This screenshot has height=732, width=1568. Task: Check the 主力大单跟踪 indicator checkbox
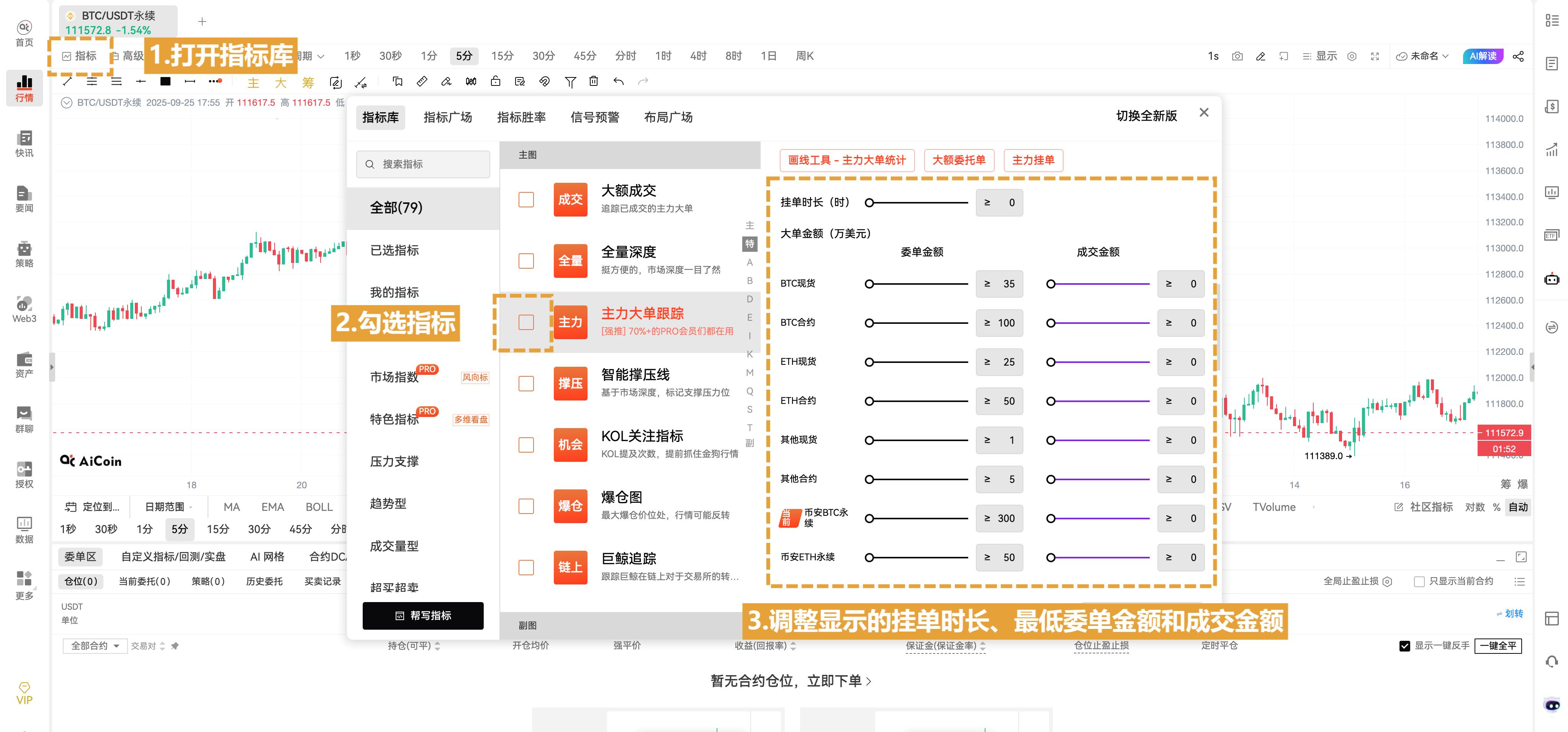pyautogui.click(x=526, y=323)
